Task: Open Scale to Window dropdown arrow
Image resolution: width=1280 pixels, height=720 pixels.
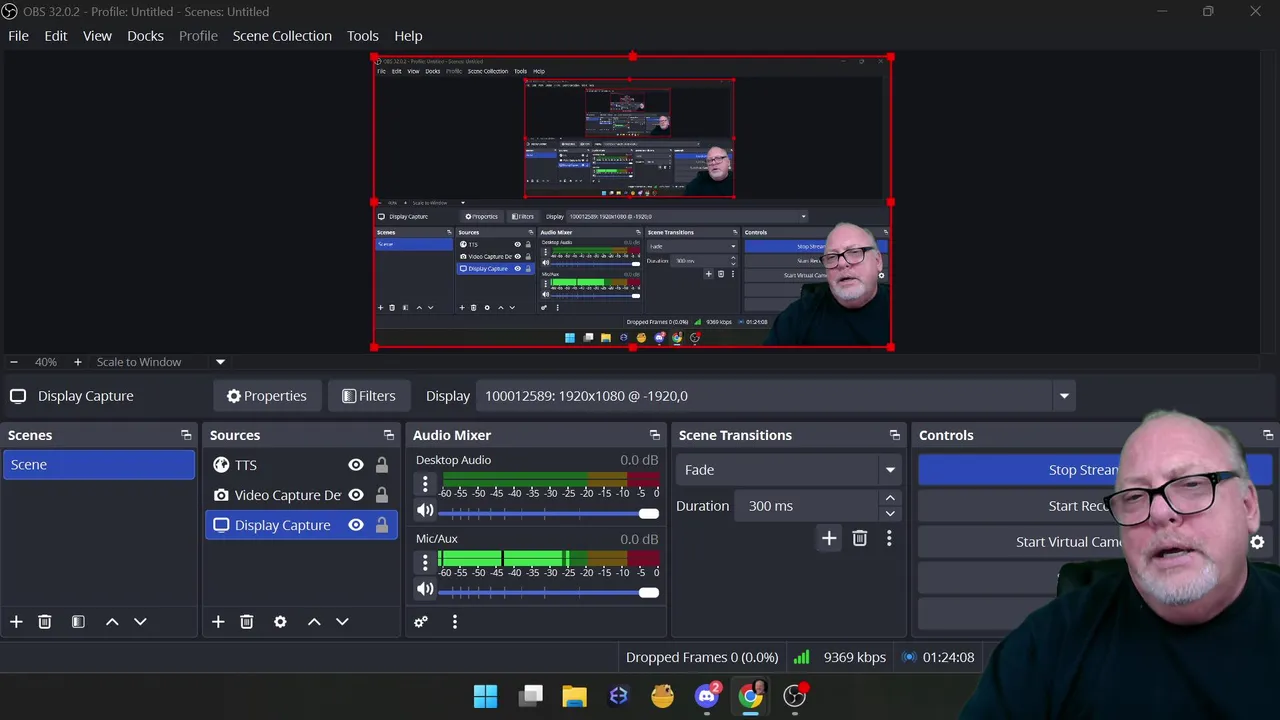Action: pos(220,362)
